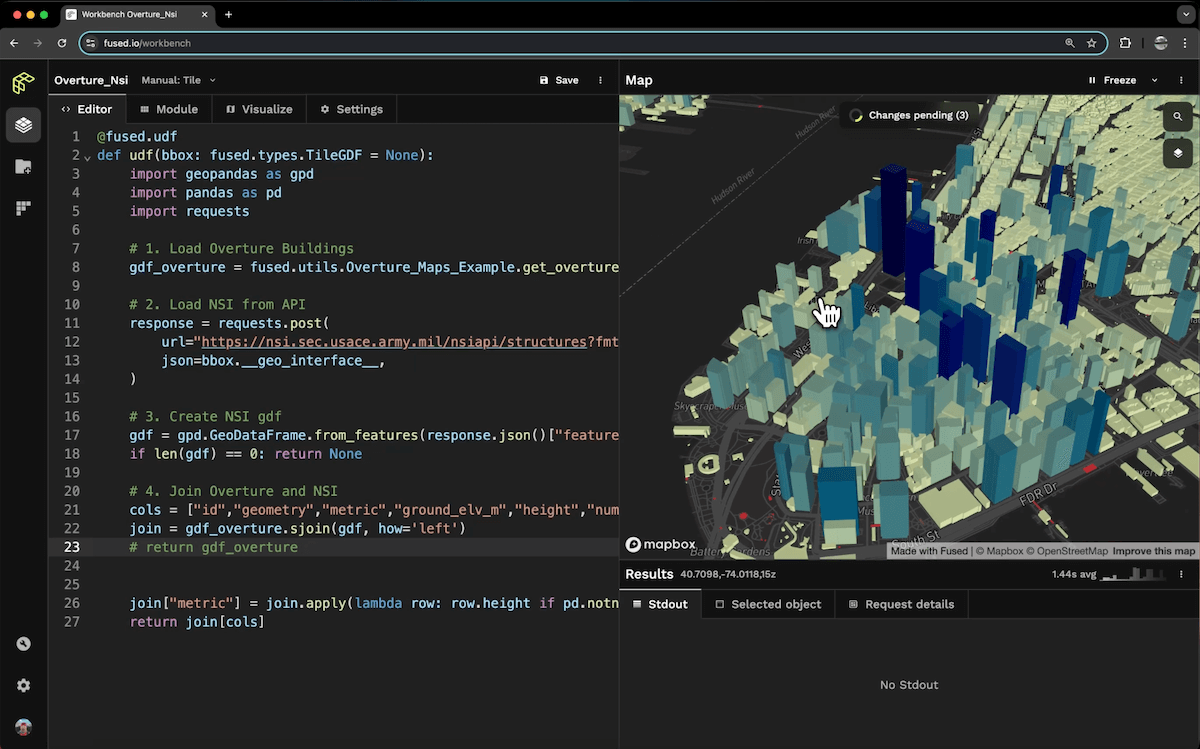The image size is (1200, 749).
Task: Select the Stdout results tab
Action: (660, 604)
